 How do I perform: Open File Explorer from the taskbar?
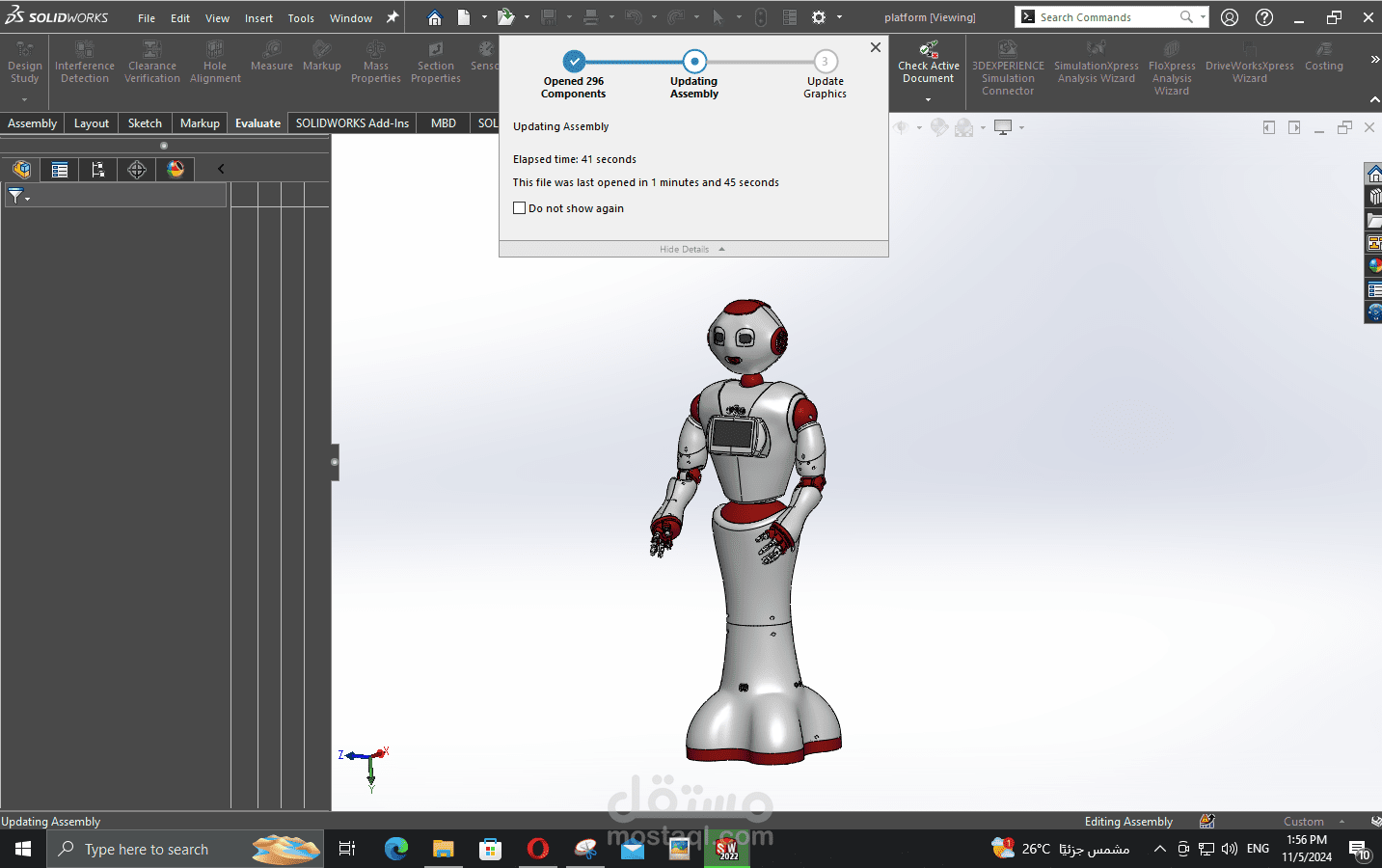443,849
